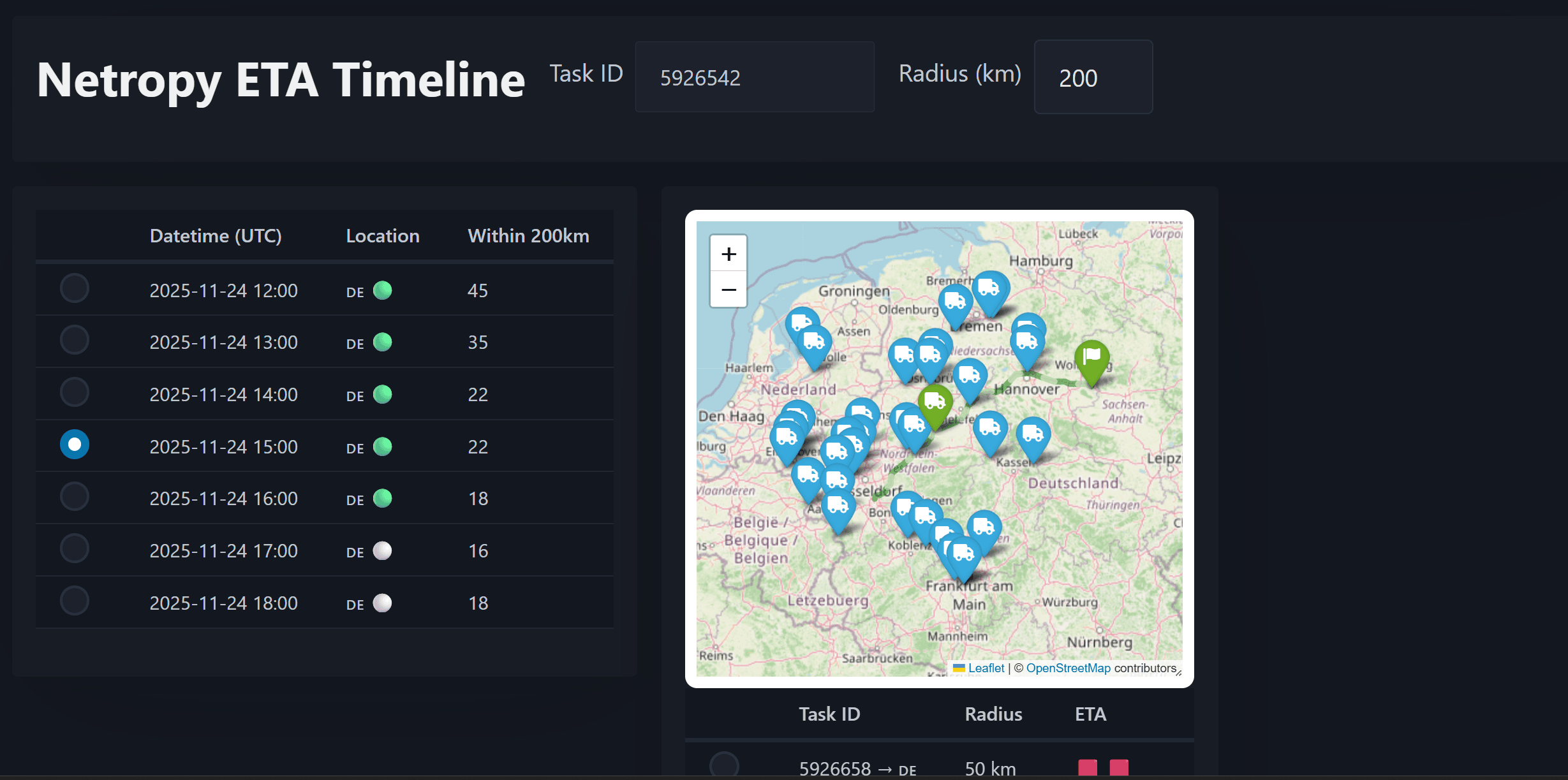Select the 2025-11-24 12:00 row radio
Viewport: 1568px width, 780px height.
(75, 288)
